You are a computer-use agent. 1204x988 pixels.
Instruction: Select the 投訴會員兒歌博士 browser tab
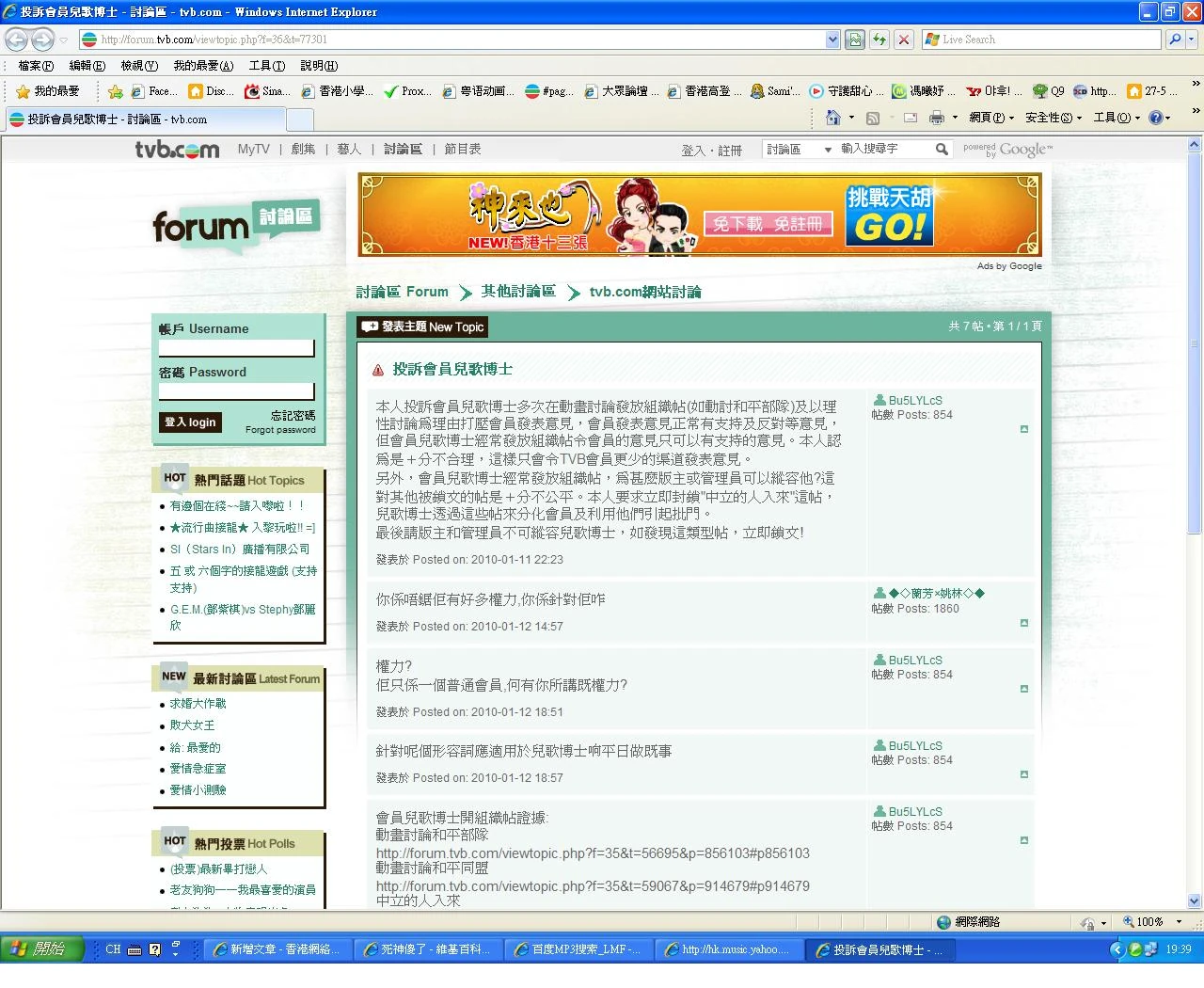(145, 120)
